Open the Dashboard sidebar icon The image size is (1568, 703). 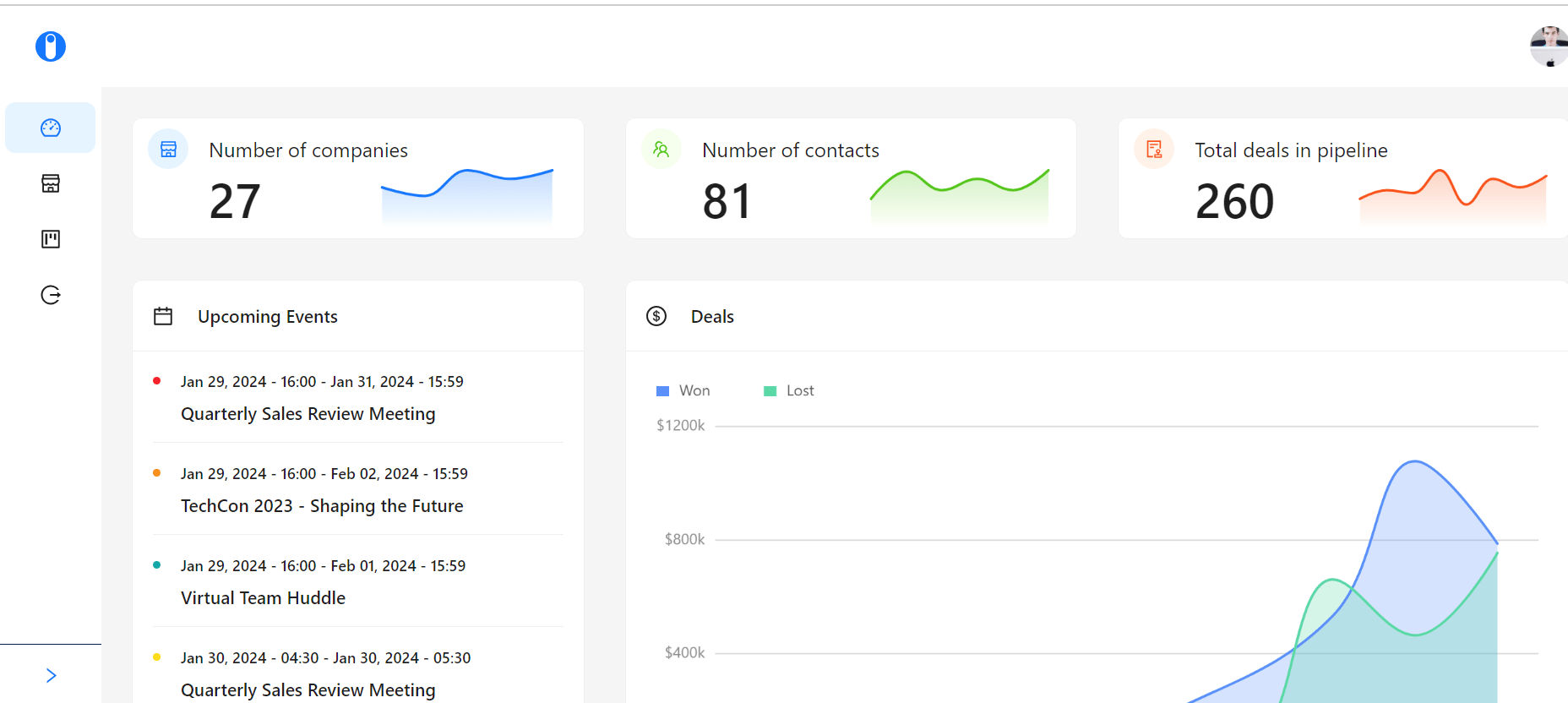click(x=51, y=128)
